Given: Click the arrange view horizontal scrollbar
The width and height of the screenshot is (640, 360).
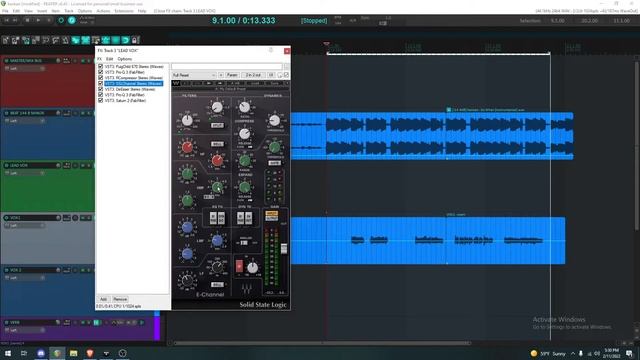Looking at the screenshot, I should tap(322, 343).
